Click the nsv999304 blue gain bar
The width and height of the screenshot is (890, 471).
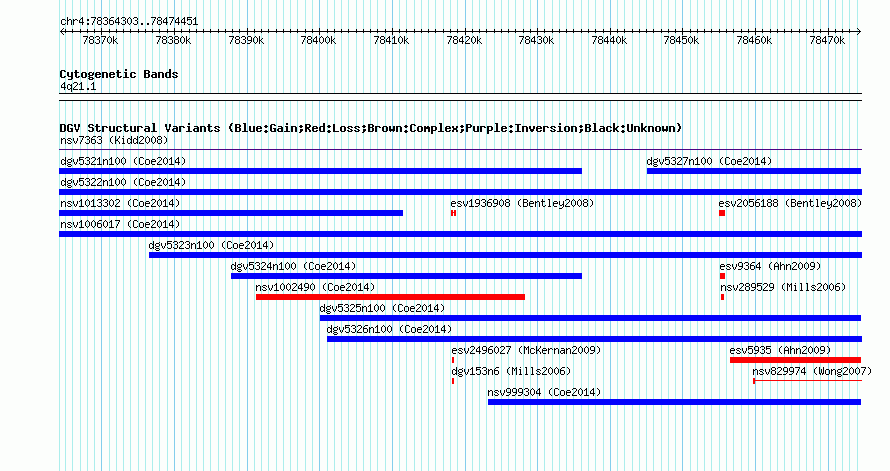(674, 402)
